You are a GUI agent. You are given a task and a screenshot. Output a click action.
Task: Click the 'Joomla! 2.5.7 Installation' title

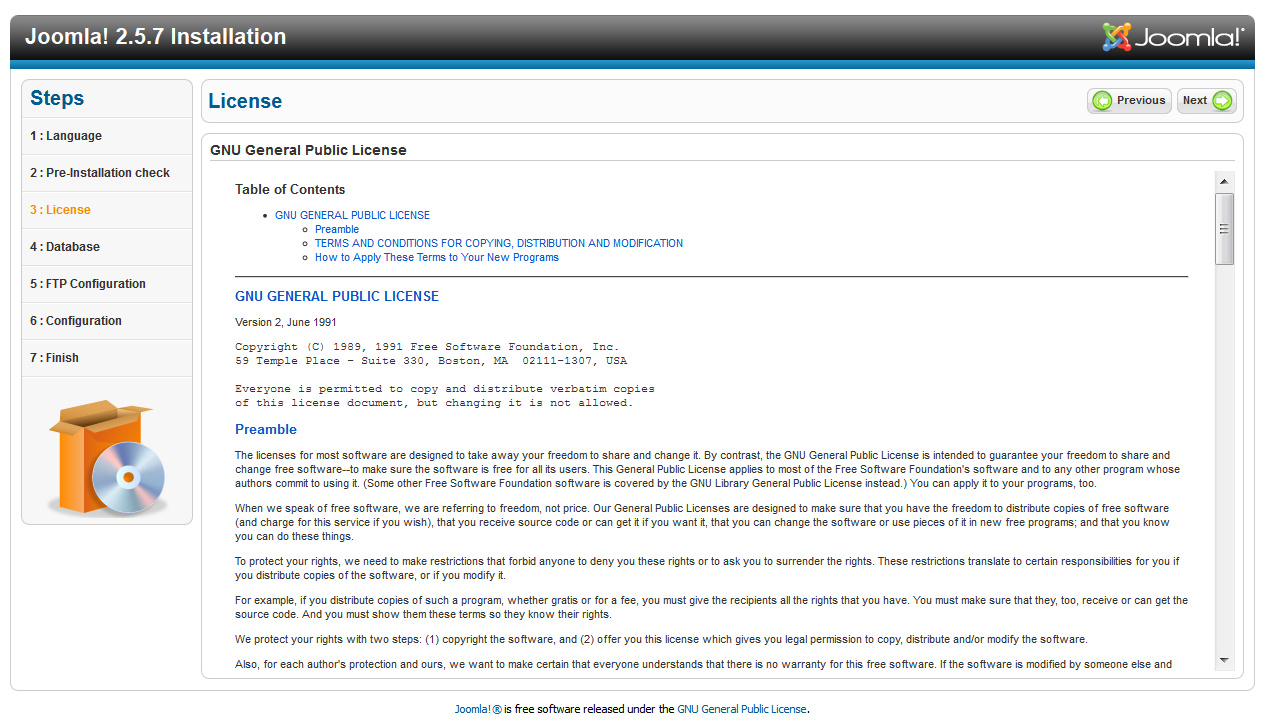pyautogui.click(x=156, y=37)
